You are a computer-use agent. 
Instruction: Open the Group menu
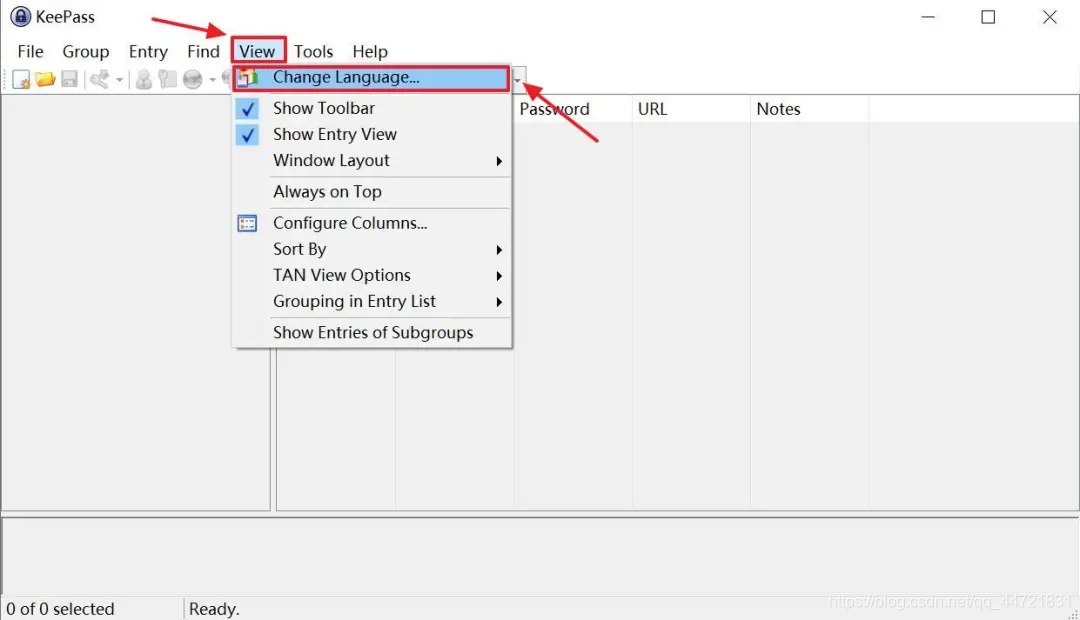(x=85, y=52)
